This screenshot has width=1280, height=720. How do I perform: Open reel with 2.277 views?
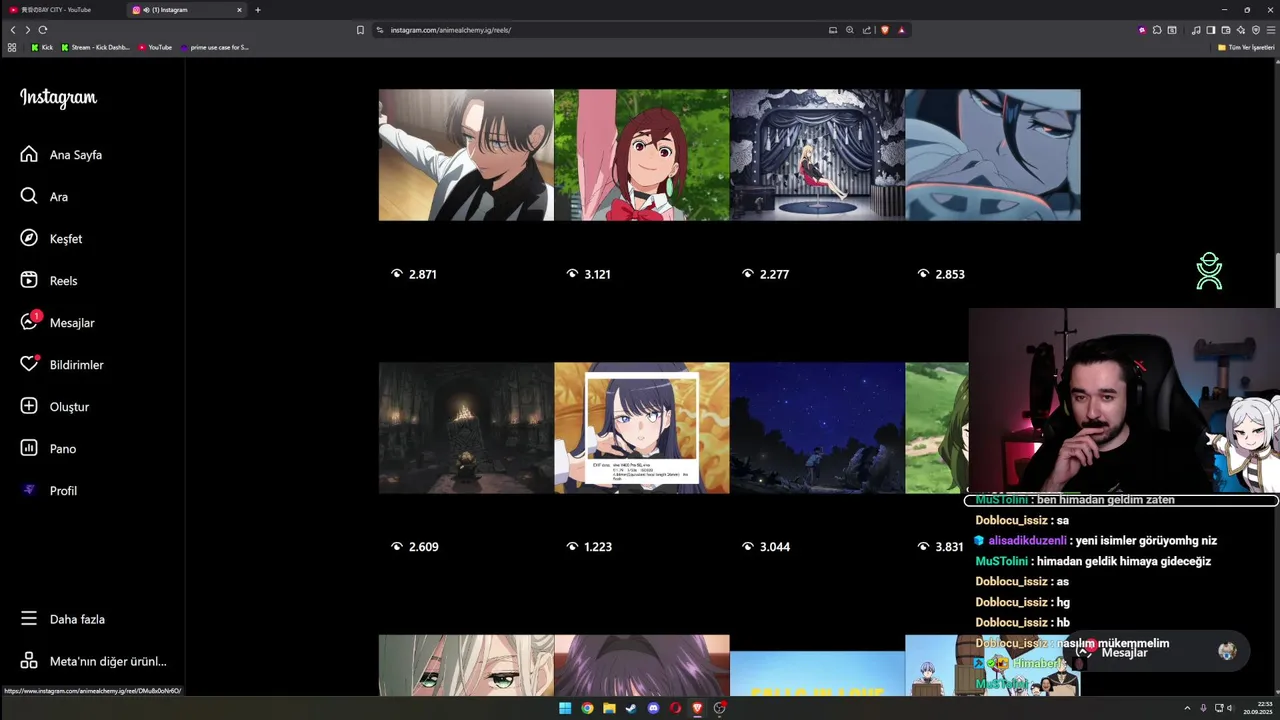pyautogui.click(x=817, y=155)
